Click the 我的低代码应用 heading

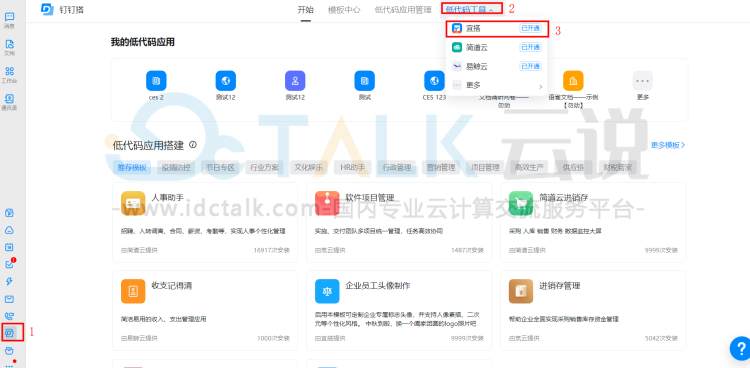pos(143,43)
